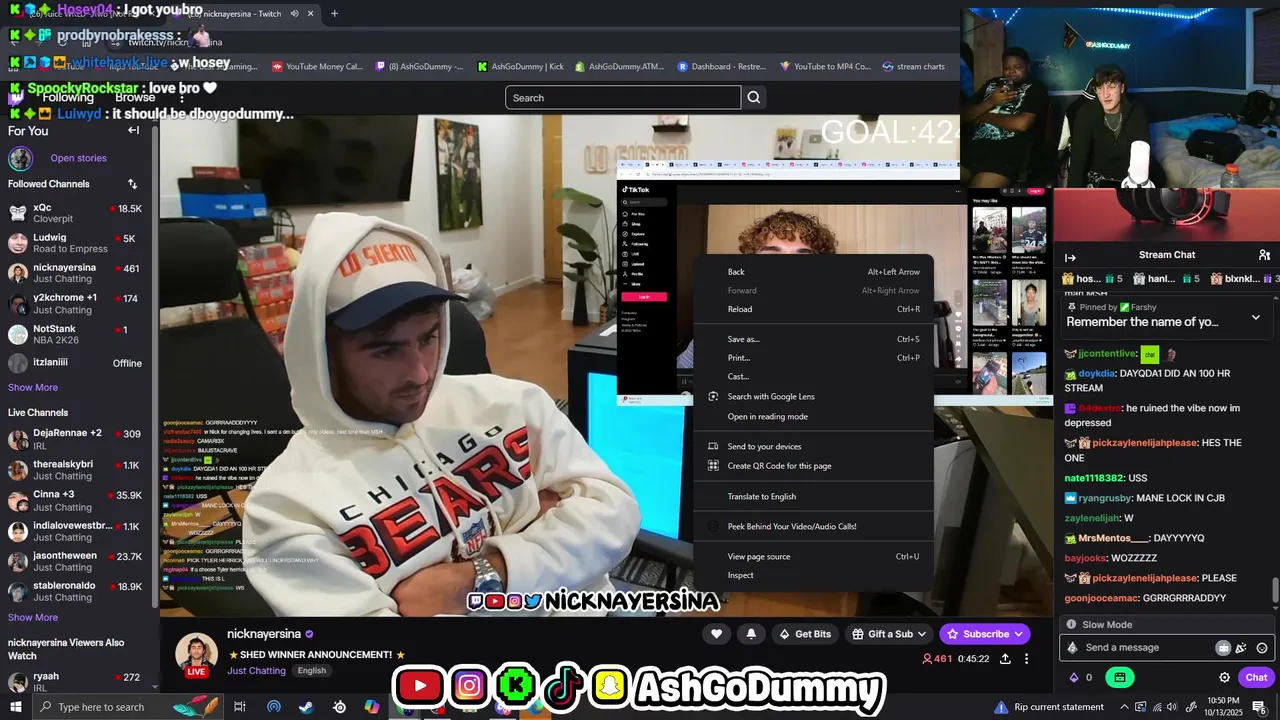
Task: Click the Get Bits button
Action: (x=805, y=634)
